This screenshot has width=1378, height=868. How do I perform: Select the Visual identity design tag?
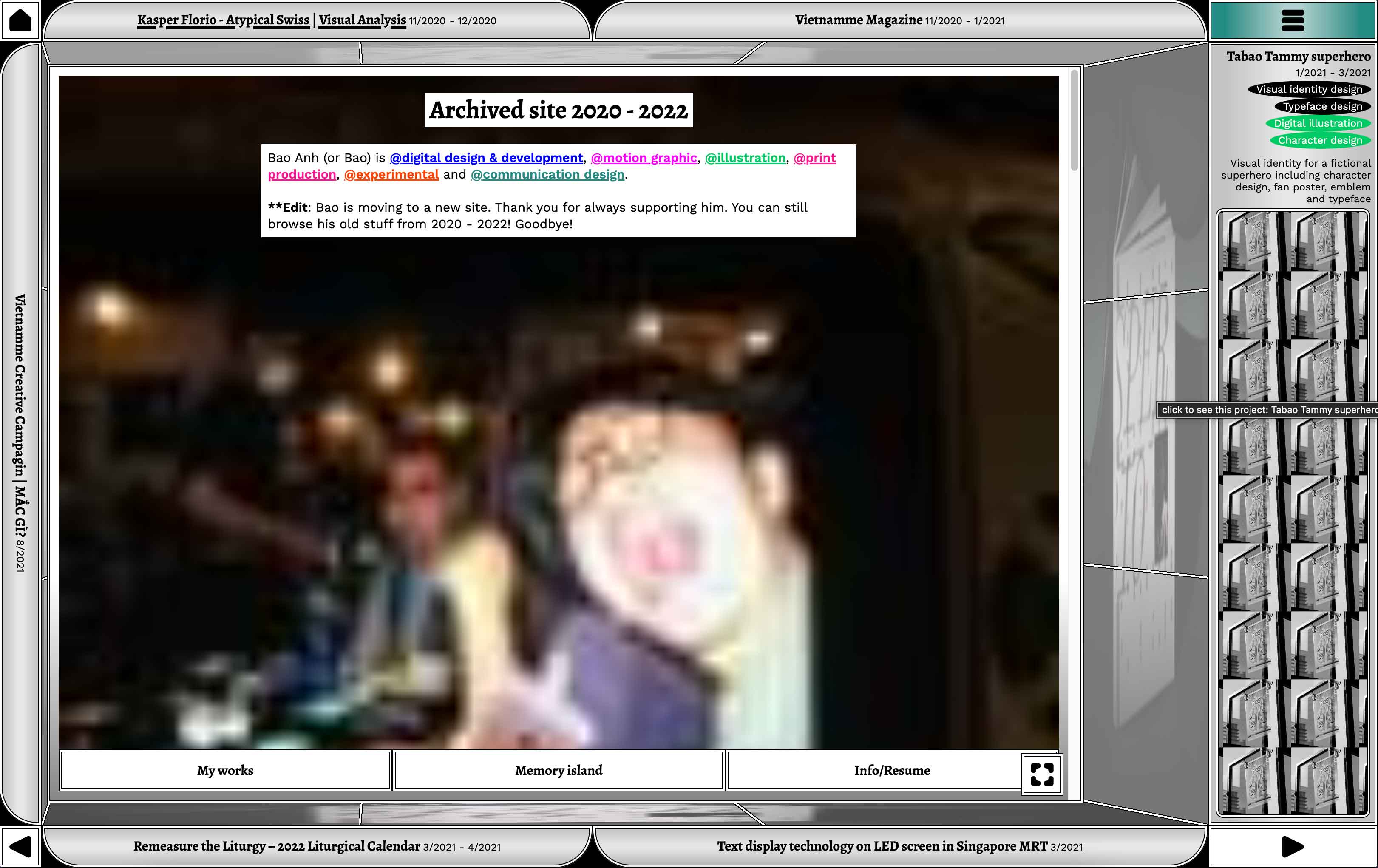[1309, 89]
